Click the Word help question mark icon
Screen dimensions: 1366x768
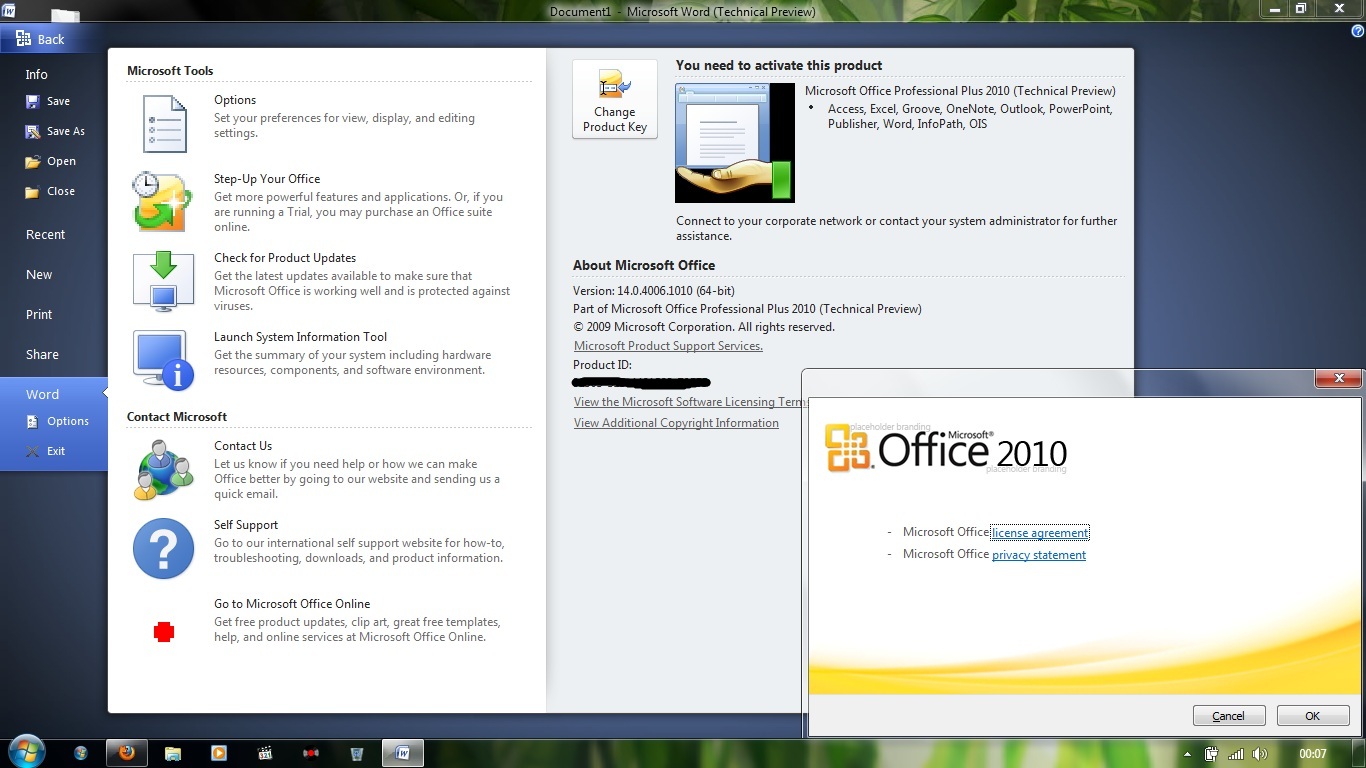point(1357,31)
